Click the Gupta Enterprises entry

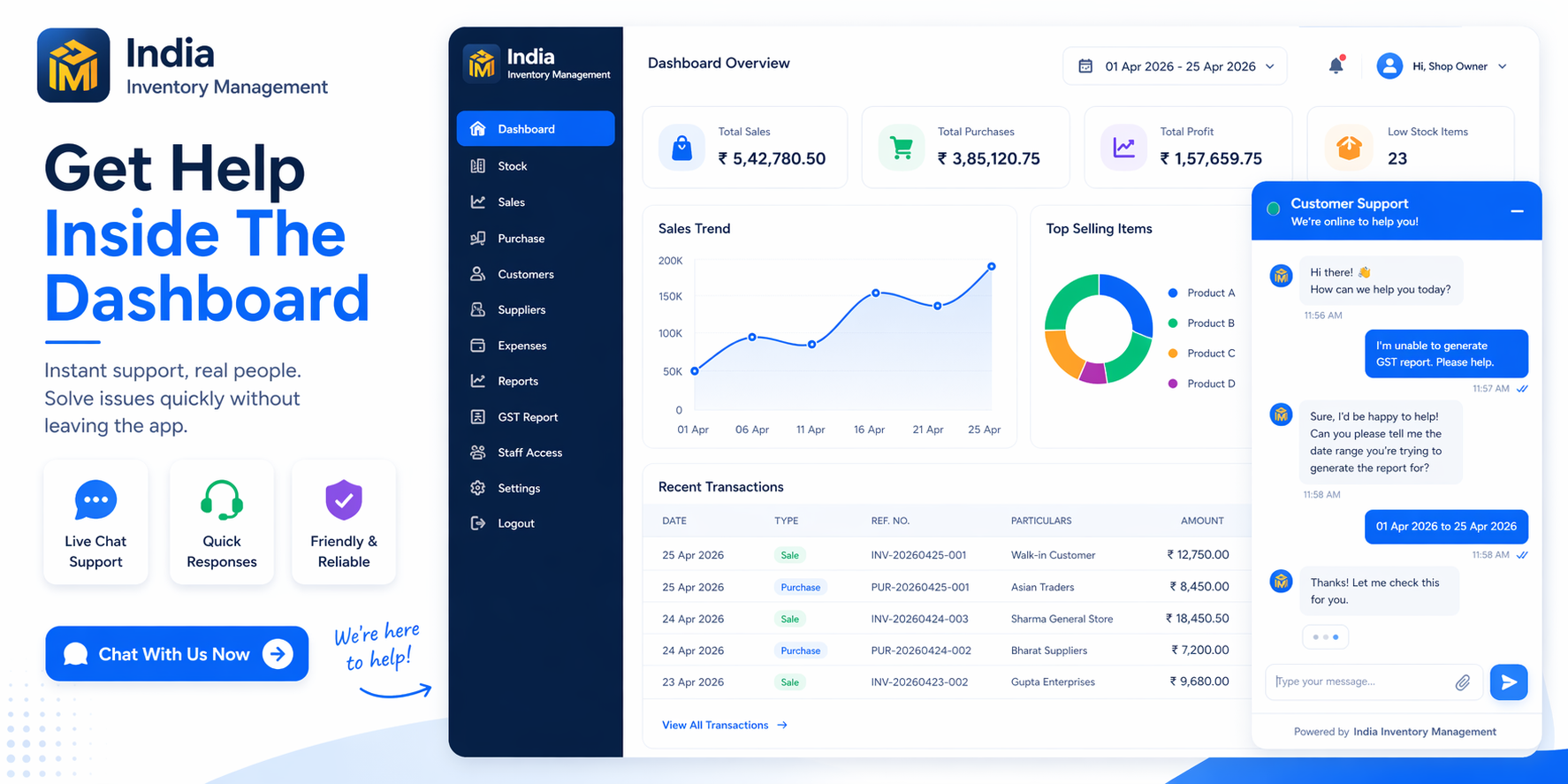click(x=1053, y=682)
